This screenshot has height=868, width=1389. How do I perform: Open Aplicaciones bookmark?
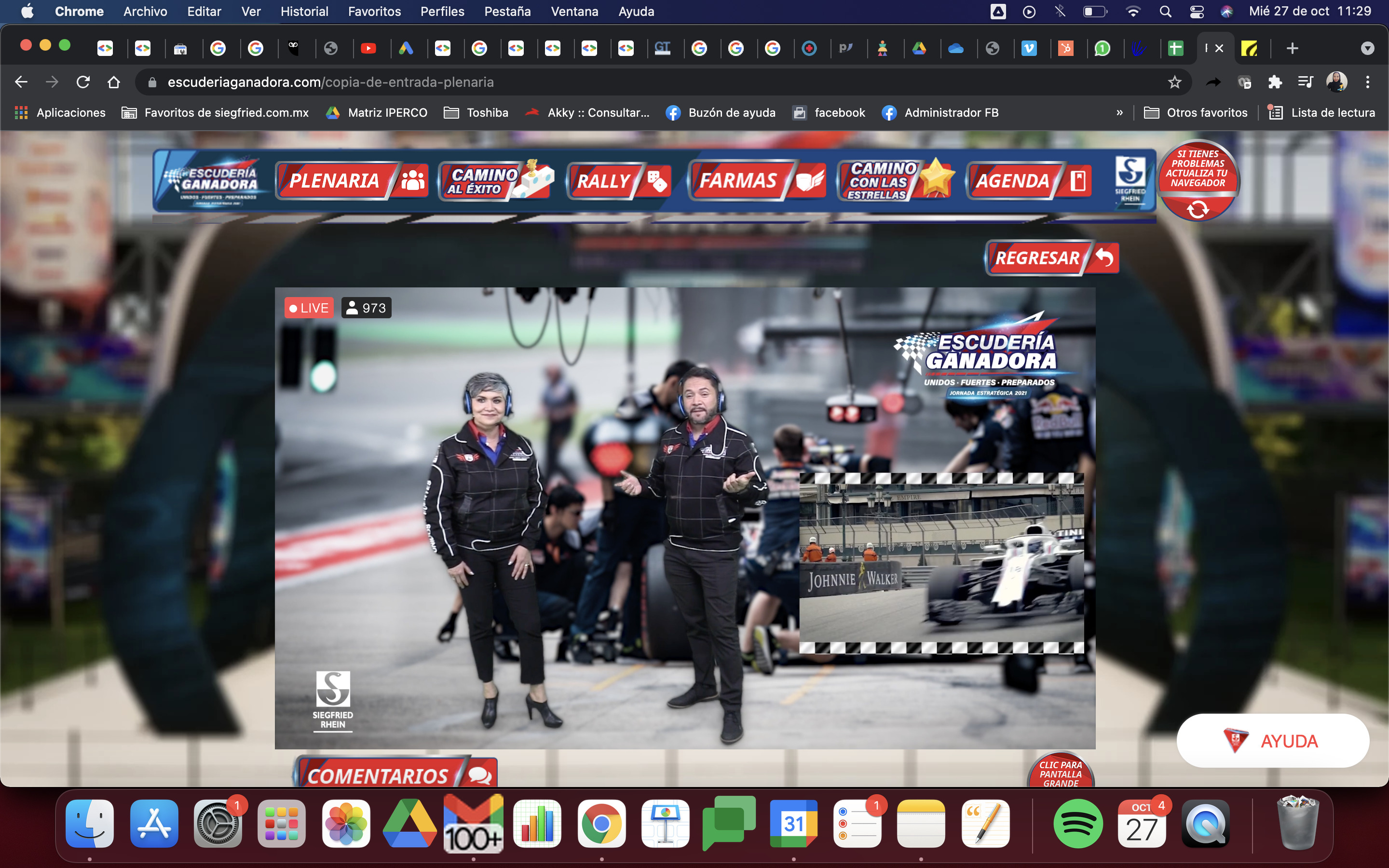60,112
